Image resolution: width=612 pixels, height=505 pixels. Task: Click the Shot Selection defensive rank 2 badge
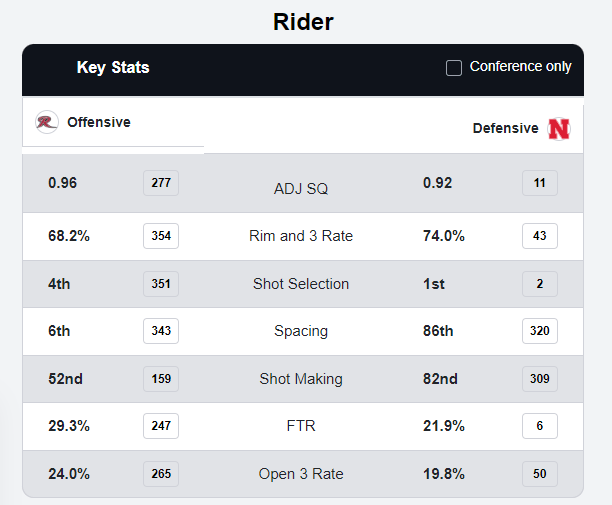[539, 284]
